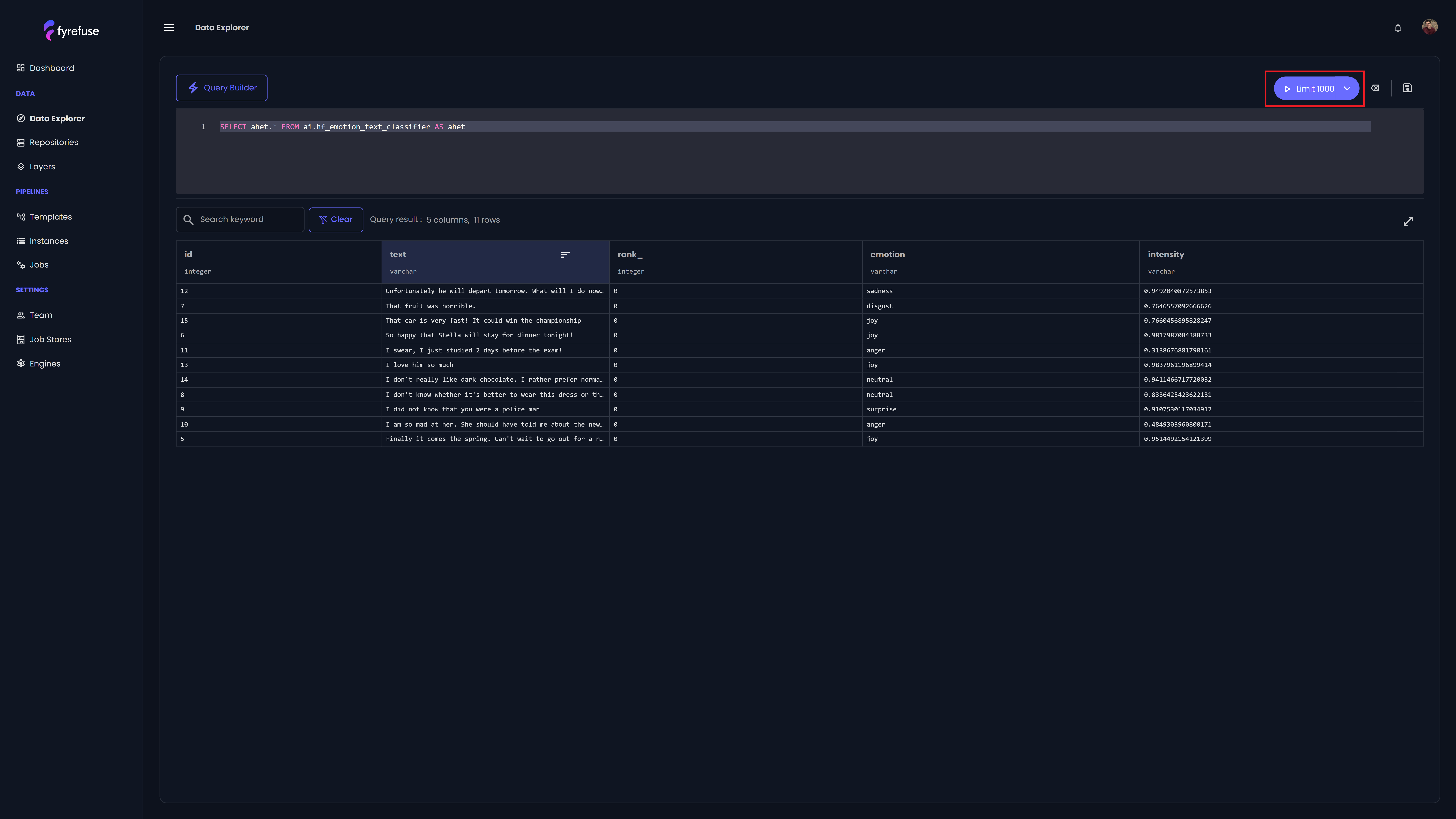Viewport: 1456px width, 819px height.
Task: Save the query using the disk icon
Action: 1407,88
